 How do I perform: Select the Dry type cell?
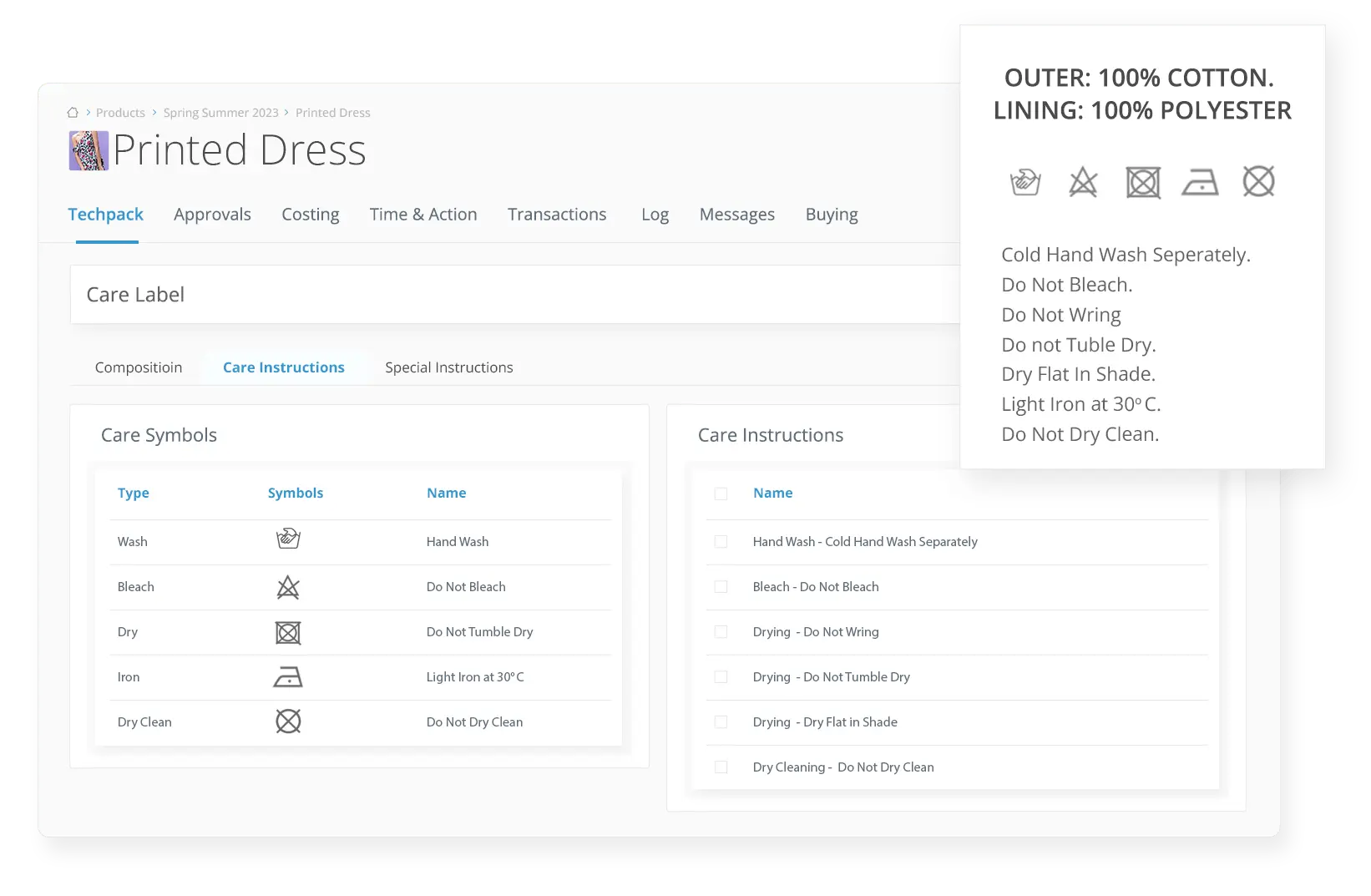[x=128, y=632]
